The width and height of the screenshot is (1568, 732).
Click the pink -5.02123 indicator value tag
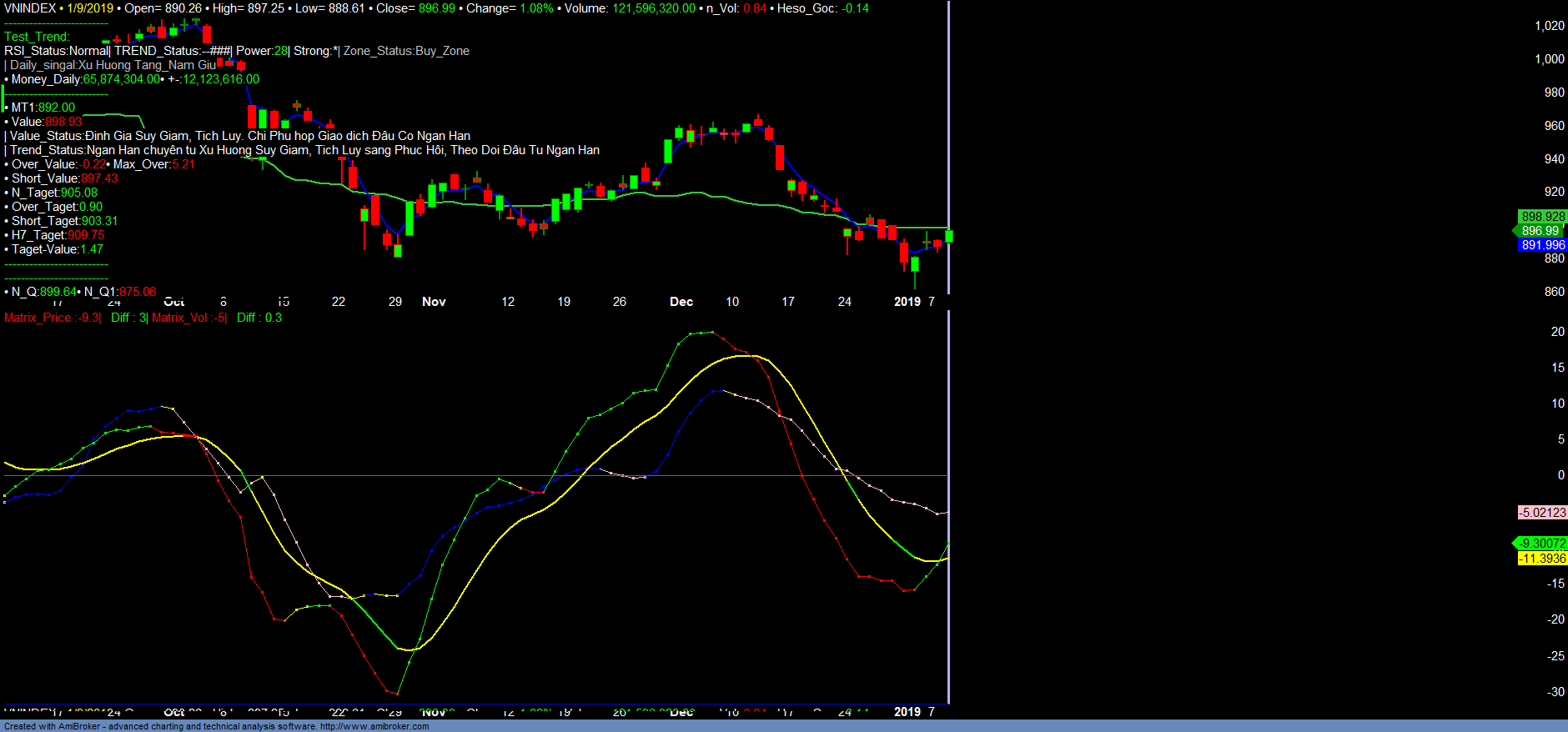[1542, 513]
